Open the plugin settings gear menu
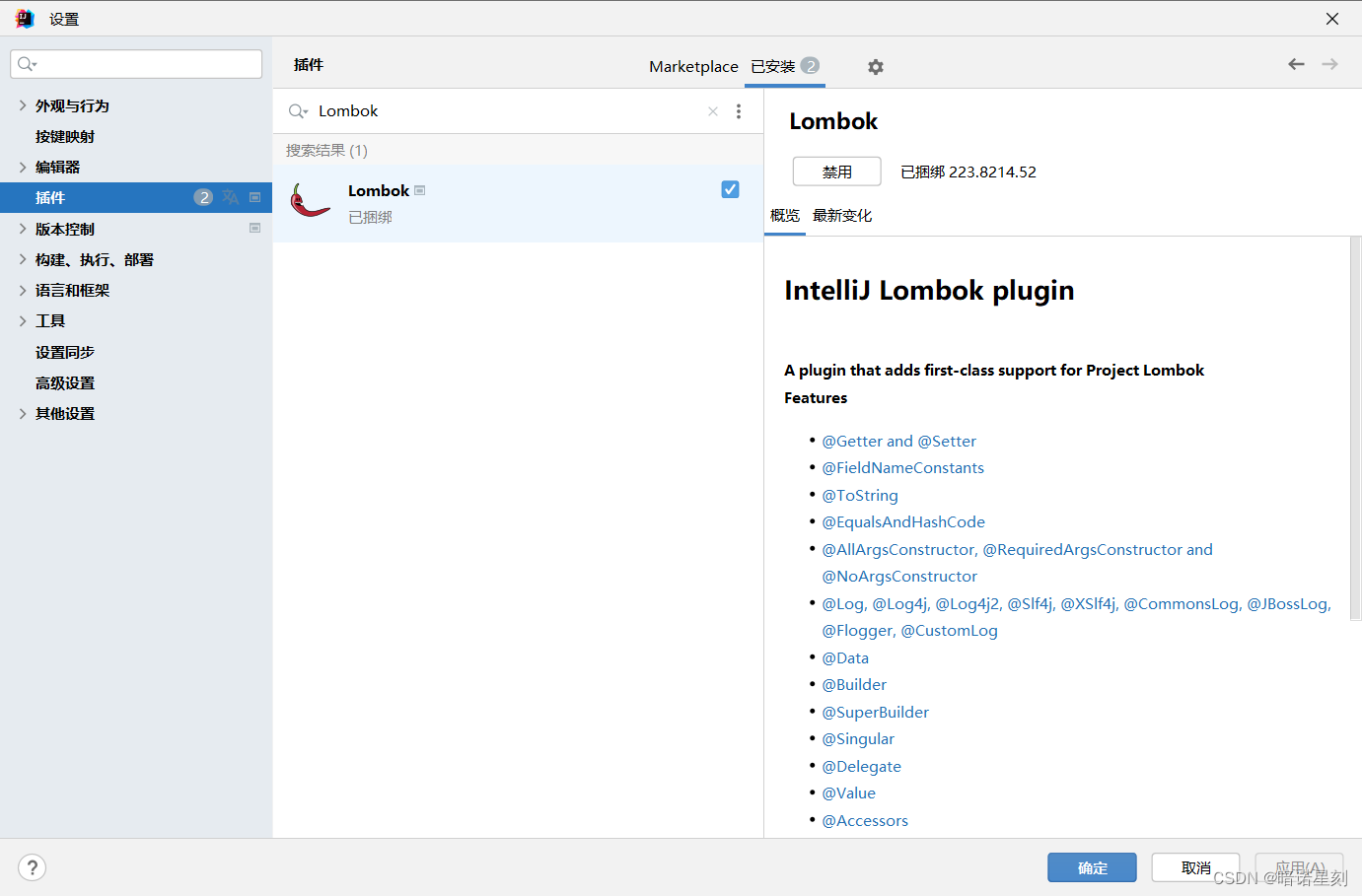Viewport: 1362px width, 896px height. [875, 67]
